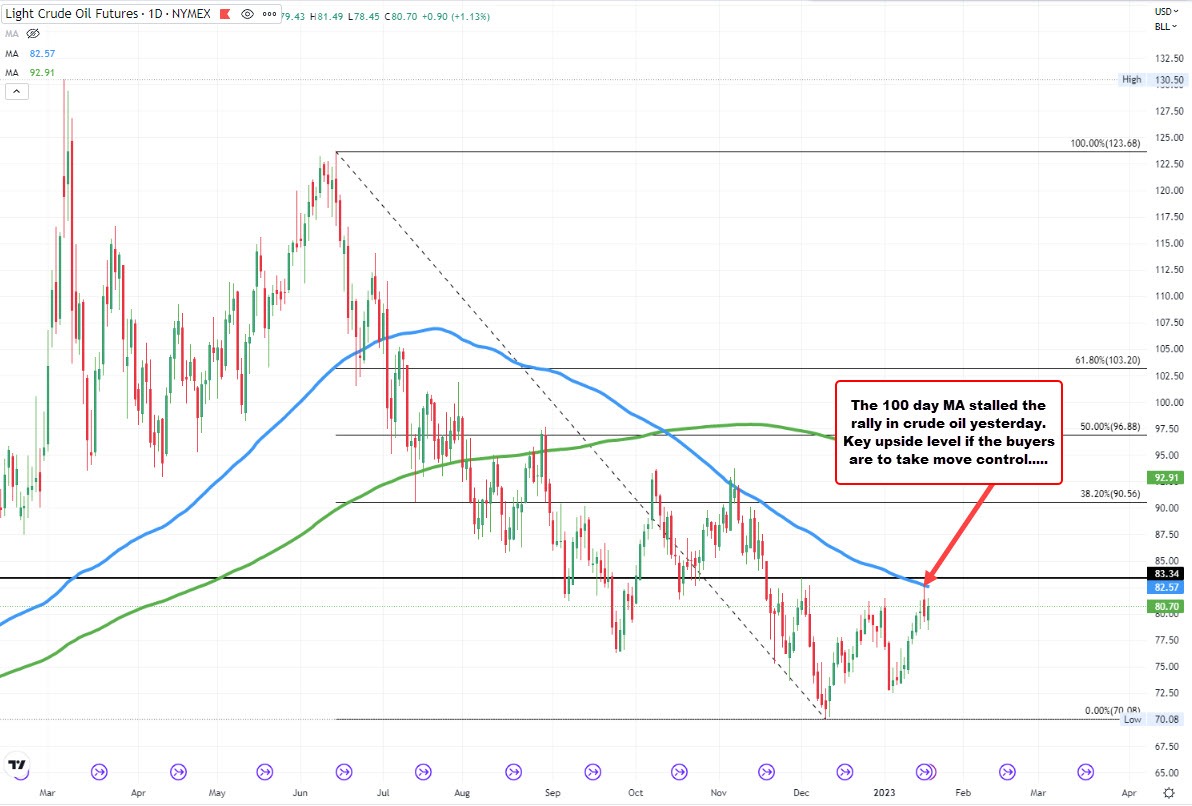Viewport: 1192px width, 806px height.
Task: Open the contract rollover marker in mid-February 2023
Action: coord(1007,773)
